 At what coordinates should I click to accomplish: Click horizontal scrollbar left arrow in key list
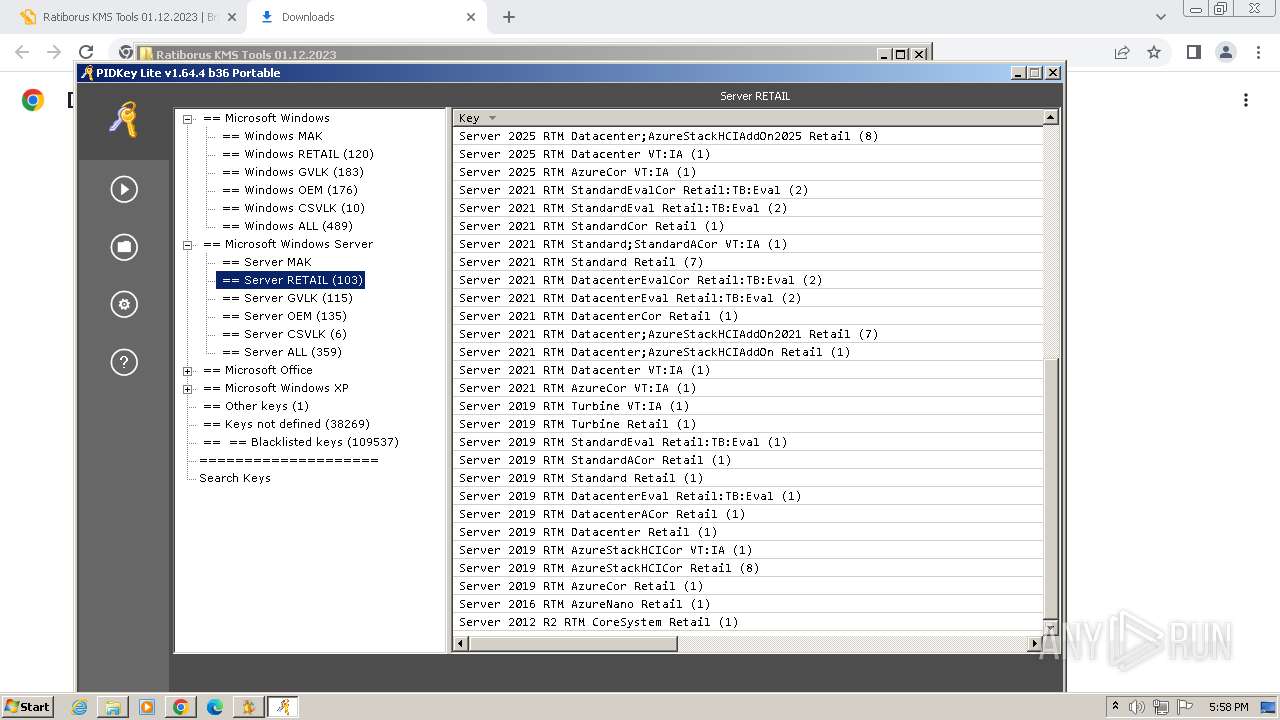coord(461,644)
